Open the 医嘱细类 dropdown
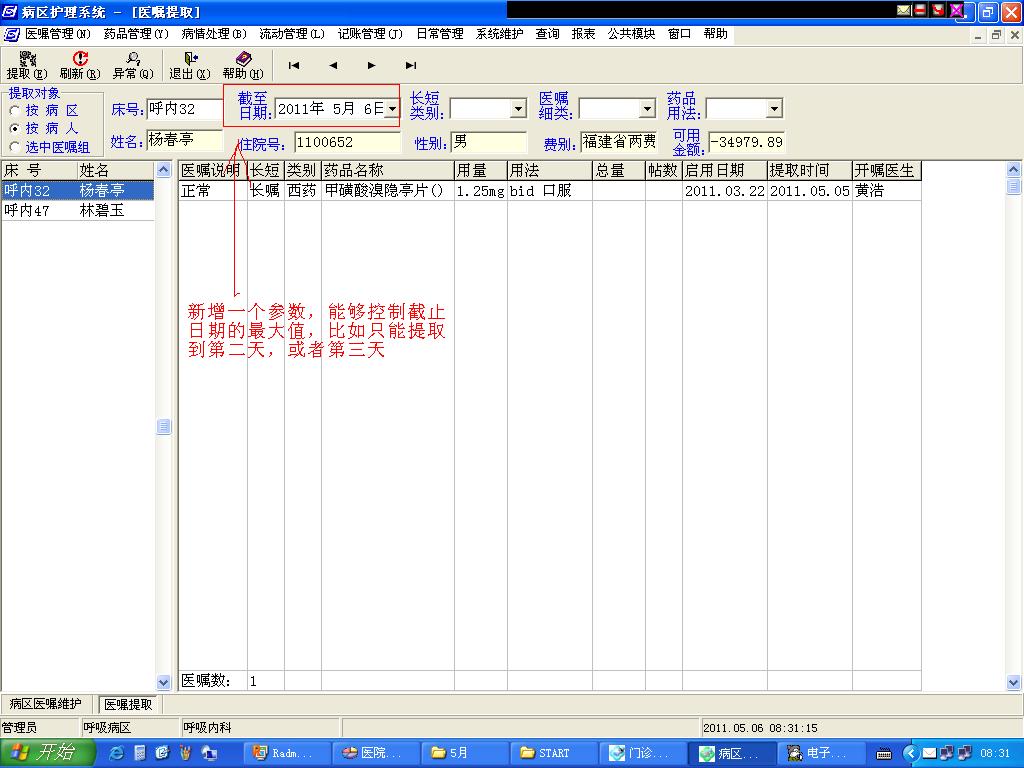This screenshot has height=768, width=1024. 647,109
